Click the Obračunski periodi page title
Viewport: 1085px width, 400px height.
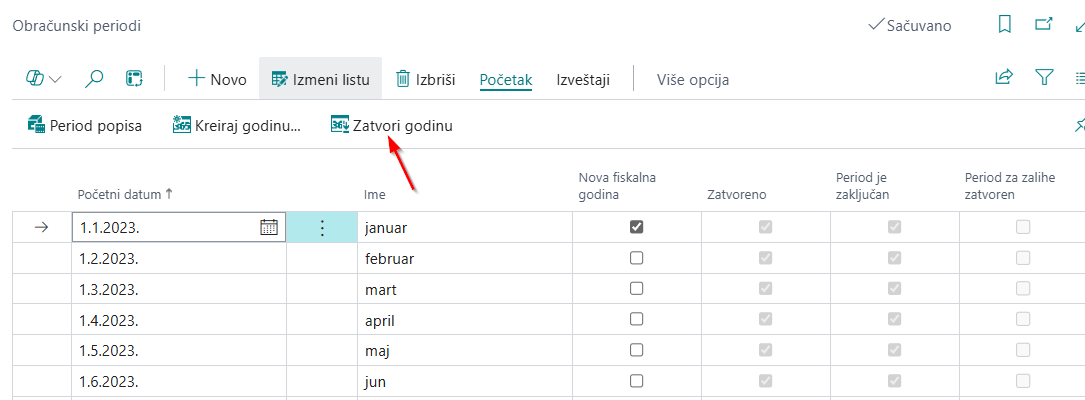pyautogui.click(x=77, y=26)
